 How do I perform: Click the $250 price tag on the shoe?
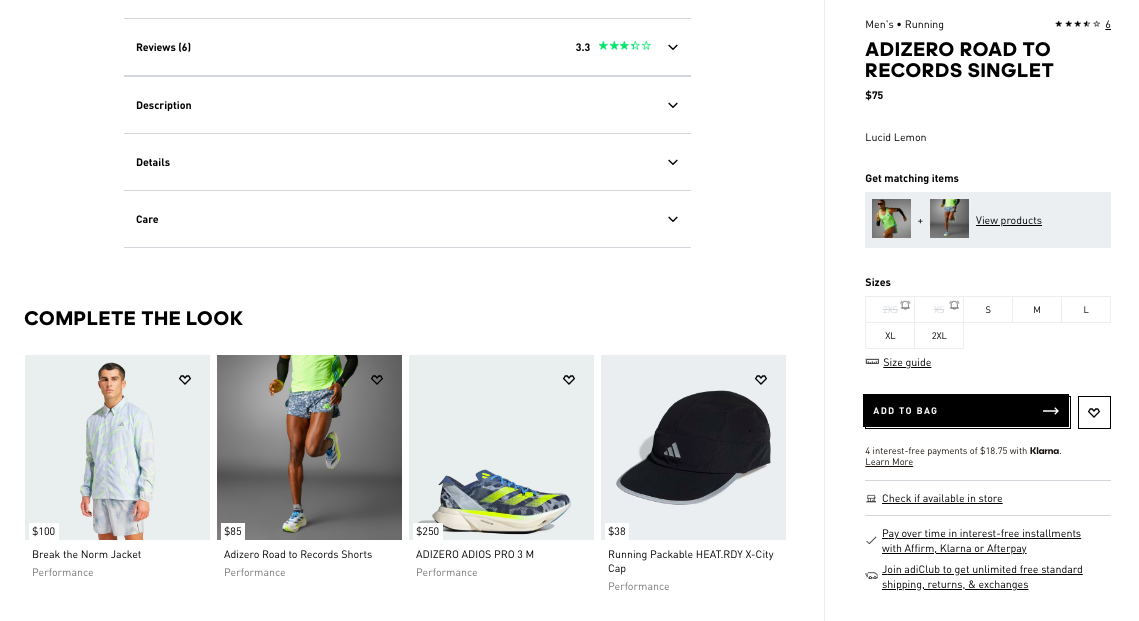[428, 531]
